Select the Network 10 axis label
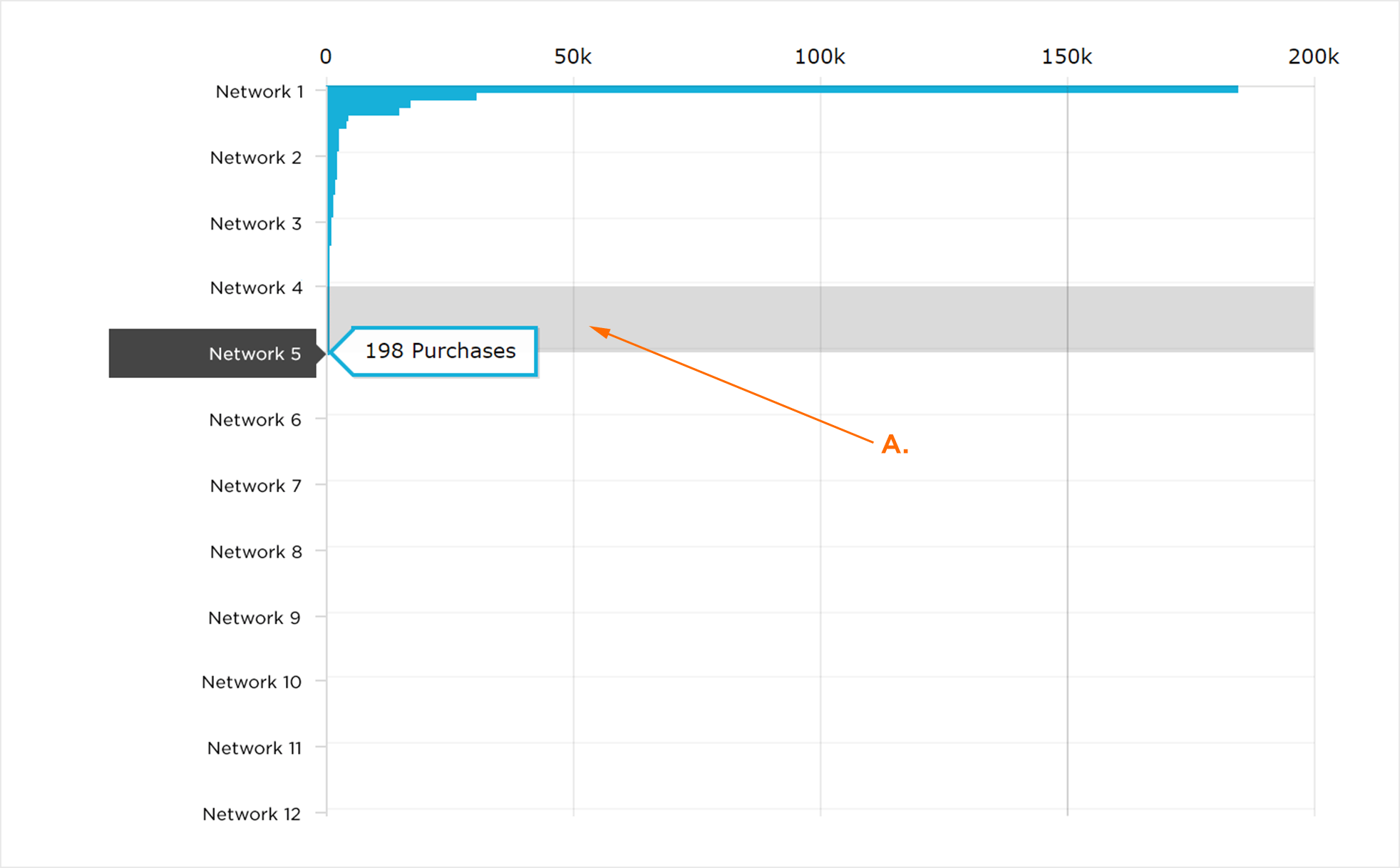 [x=252, y=683]
